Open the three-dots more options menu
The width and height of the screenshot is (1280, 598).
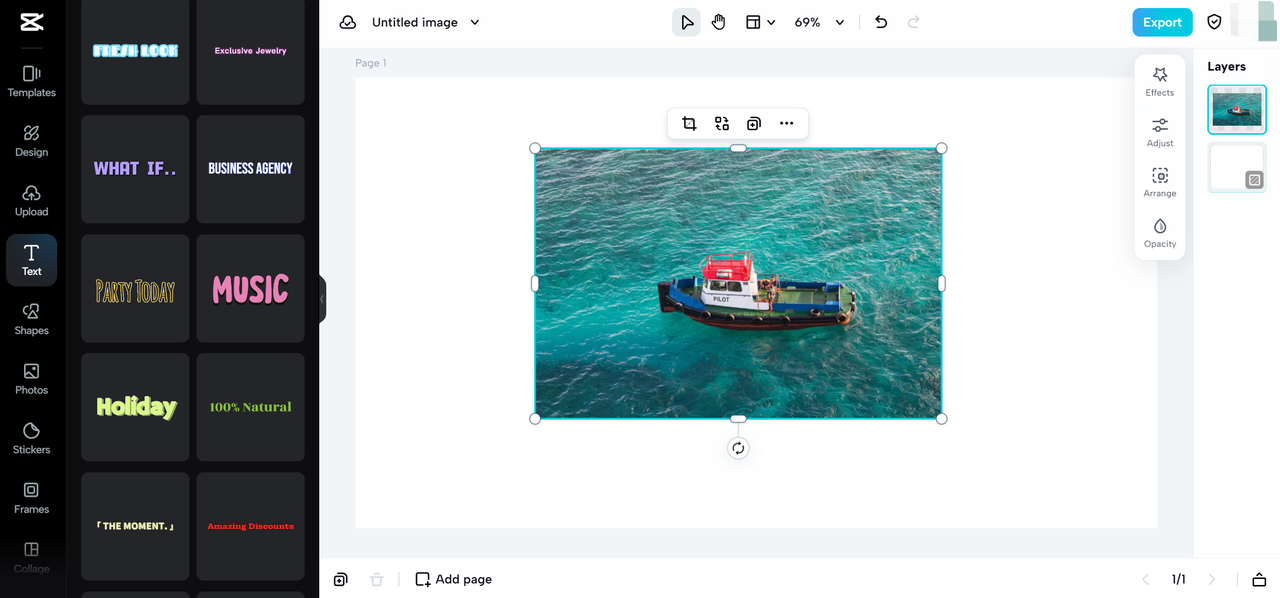click(x=787, y=123)
